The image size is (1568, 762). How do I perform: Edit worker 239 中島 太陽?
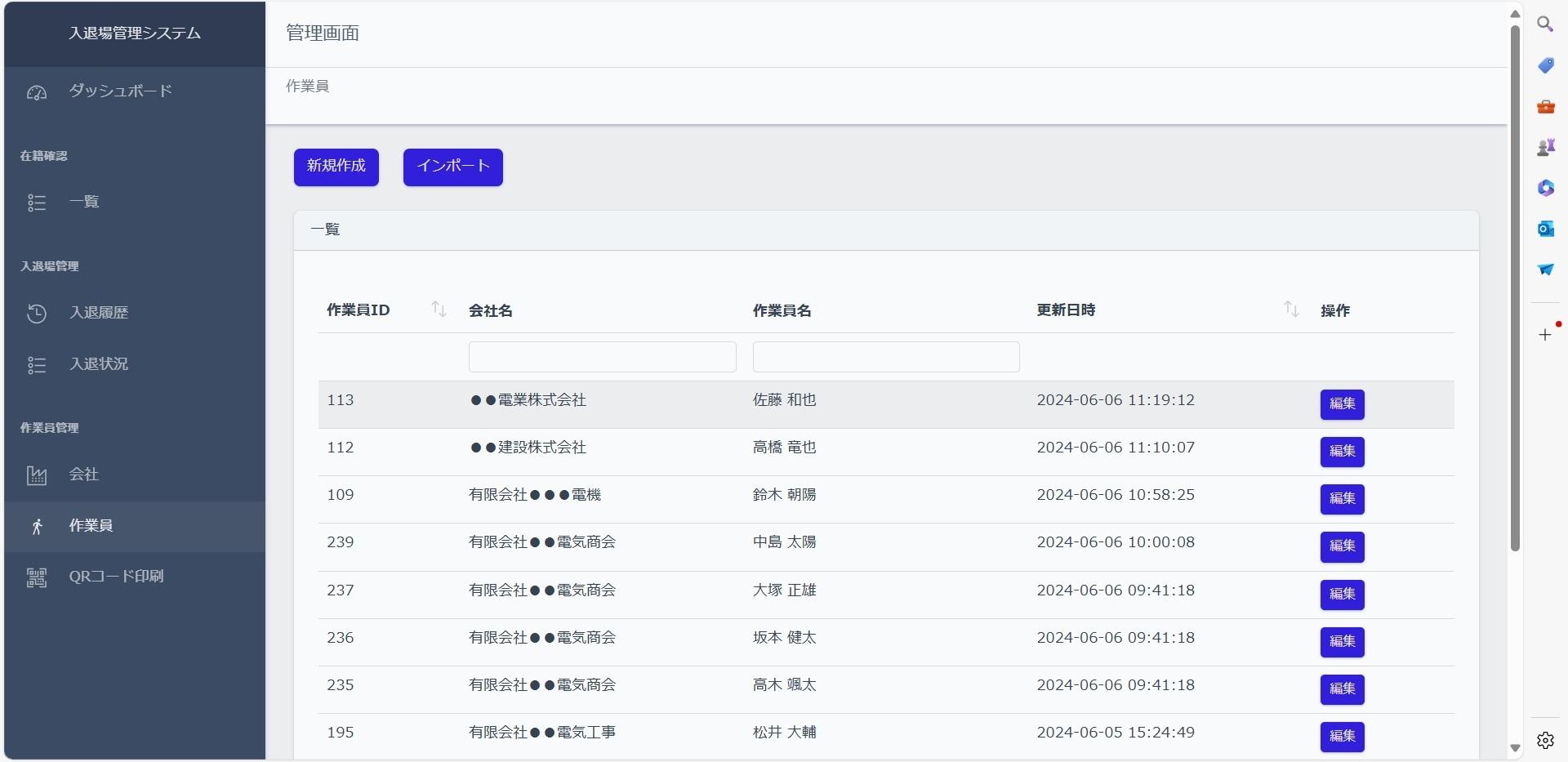tap(1343, 546)
